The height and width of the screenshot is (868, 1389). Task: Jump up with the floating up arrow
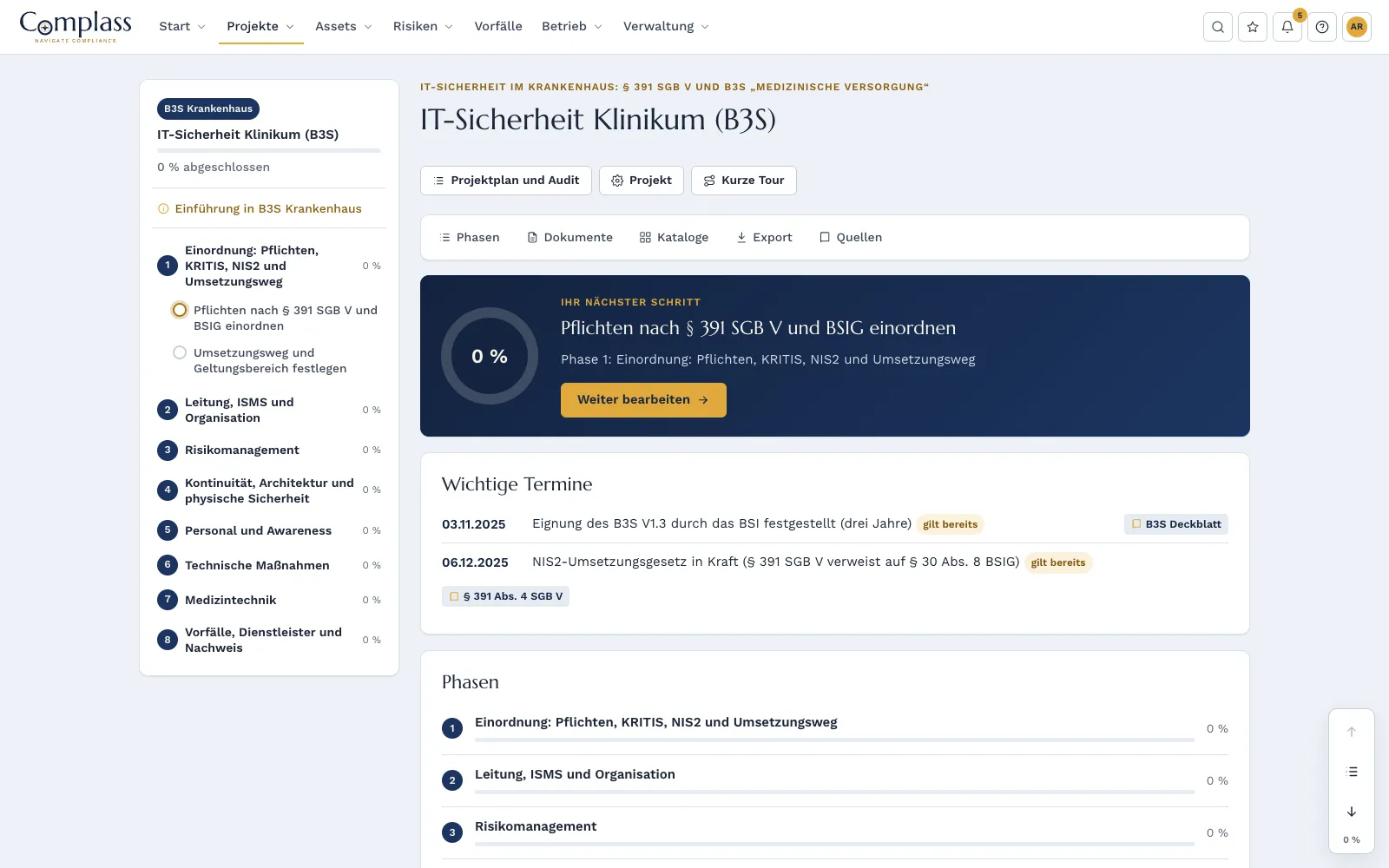point(1352,732)
